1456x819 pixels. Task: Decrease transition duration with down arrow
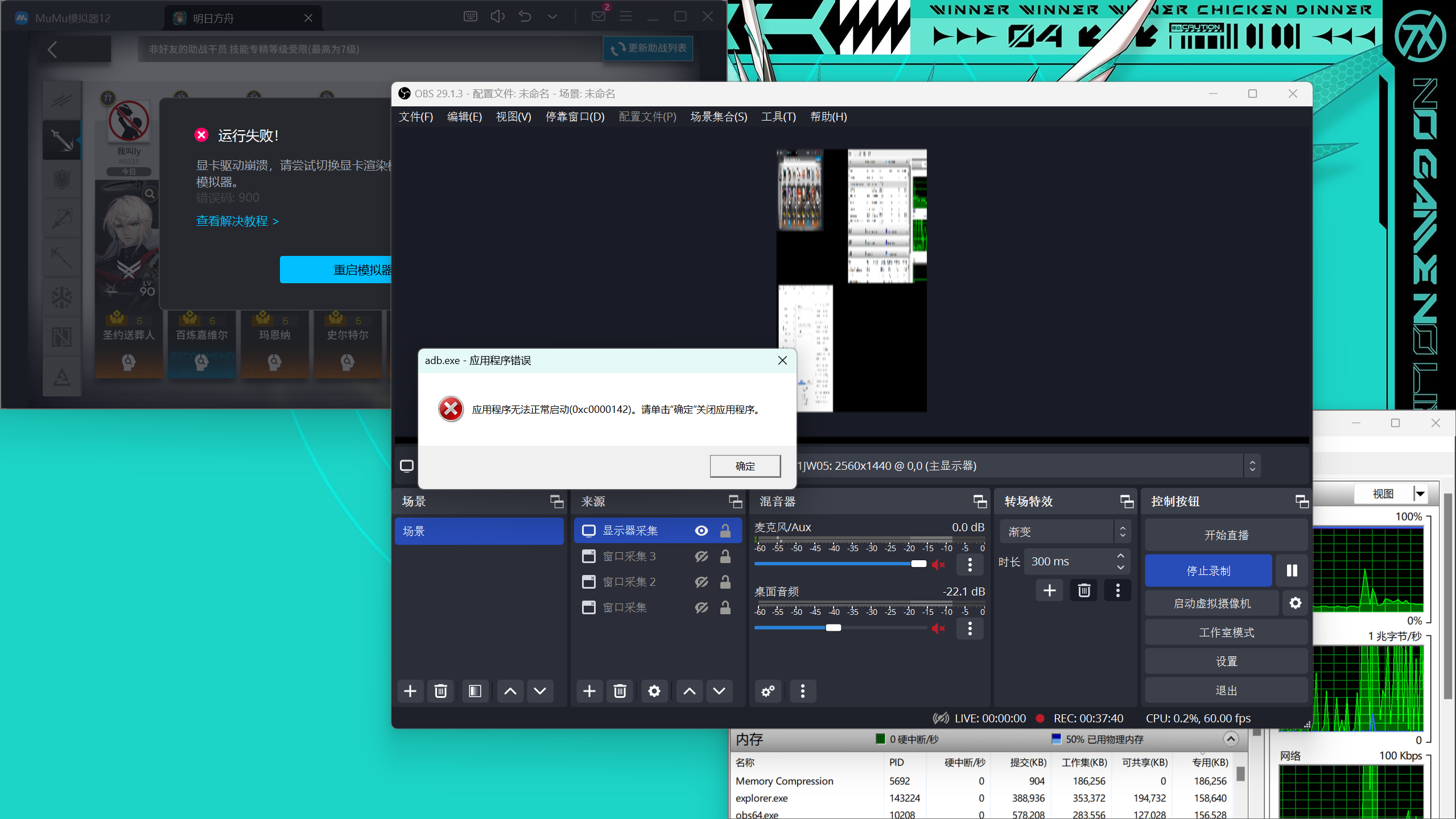coord(1120,567)
